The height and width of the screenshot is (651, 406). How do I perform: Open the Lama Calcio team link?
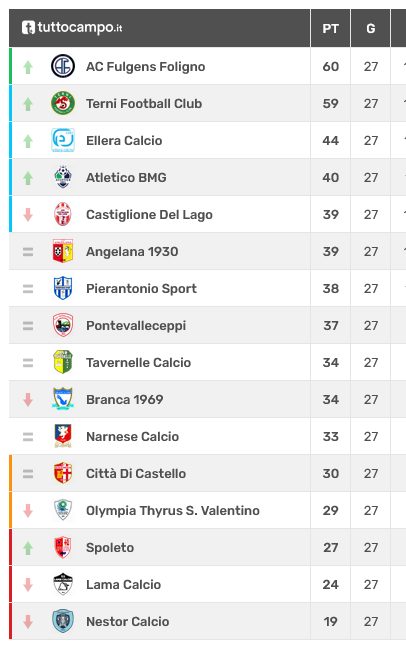pos(123,585)
